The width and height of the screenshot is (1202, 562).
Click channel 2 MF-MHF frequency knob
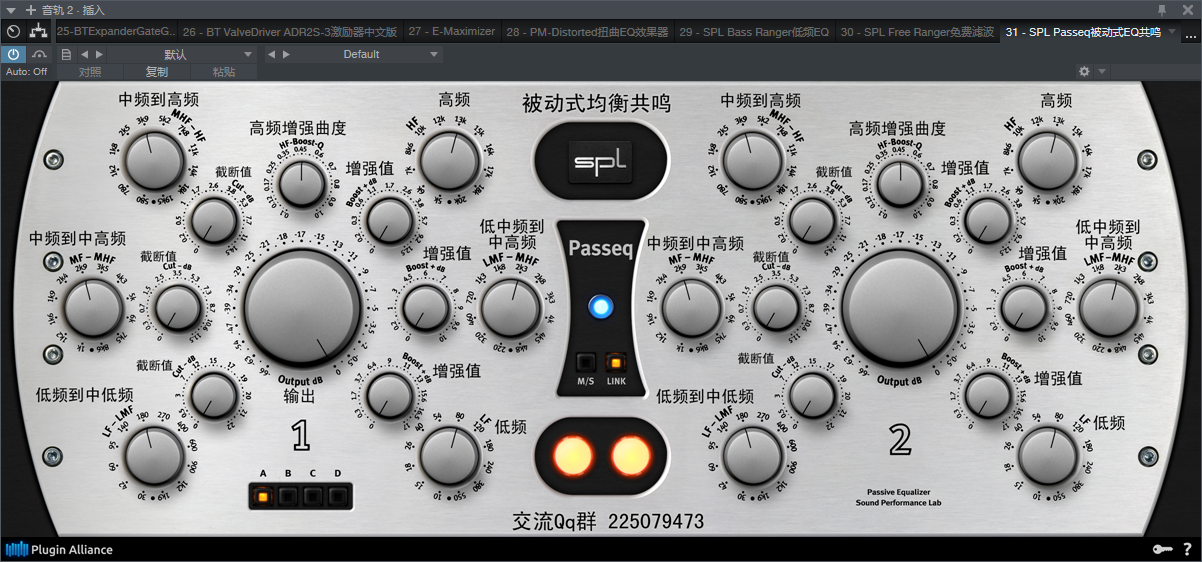691,306
